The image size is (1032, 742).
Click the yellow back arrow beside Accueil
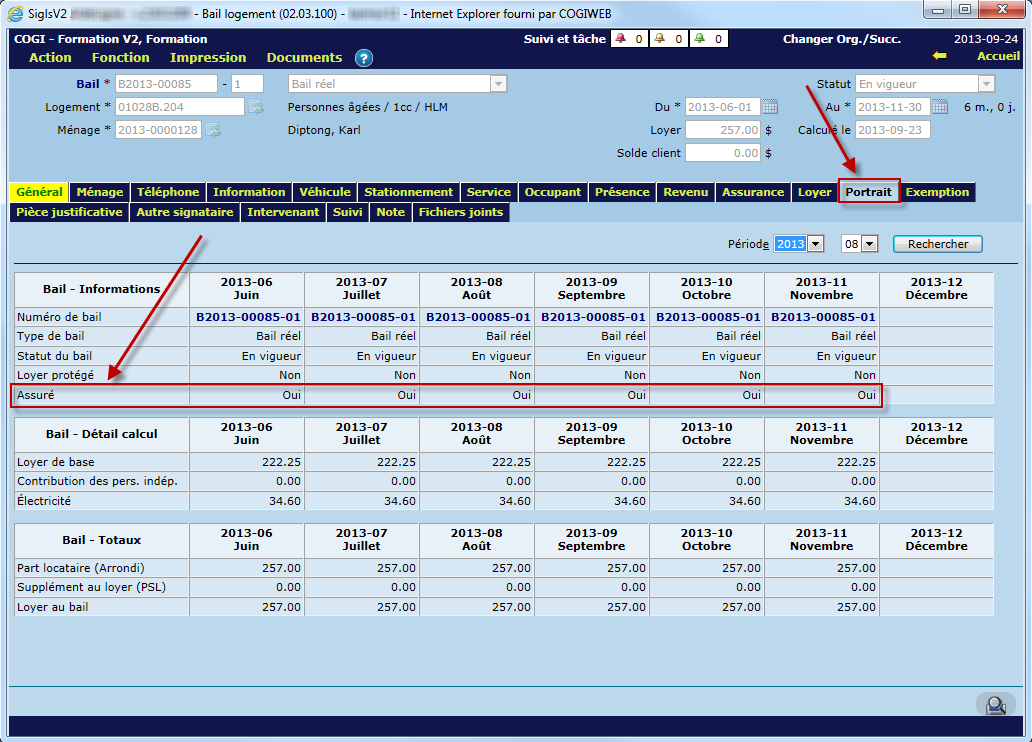point(938,57)
